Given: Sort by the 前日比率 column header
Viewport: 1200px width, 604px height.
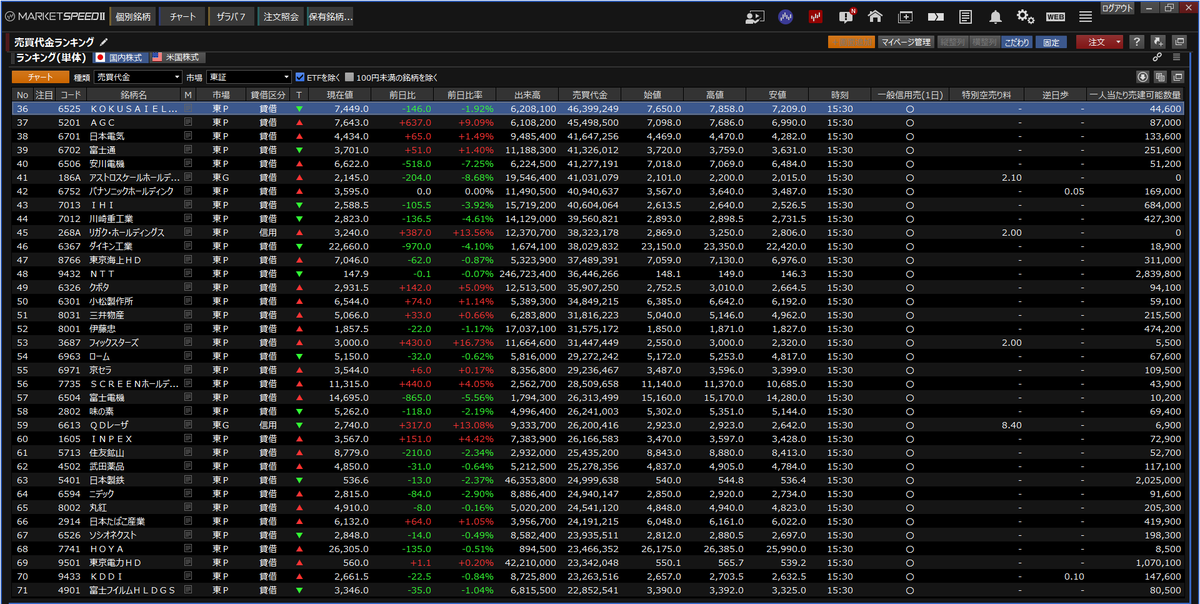Looking at the screenshot, I should pos(465,94).
